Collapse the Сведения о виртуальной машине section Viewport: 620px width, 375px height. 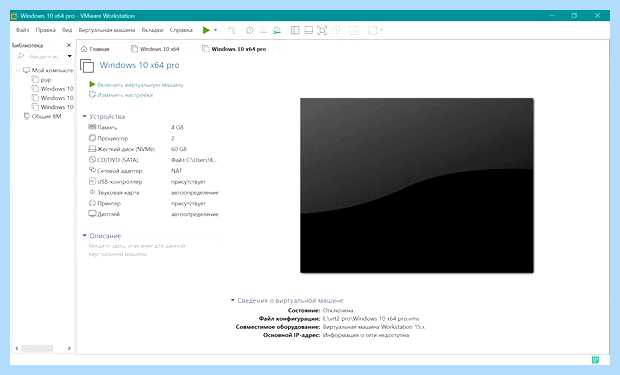click(x=233, y=300)
